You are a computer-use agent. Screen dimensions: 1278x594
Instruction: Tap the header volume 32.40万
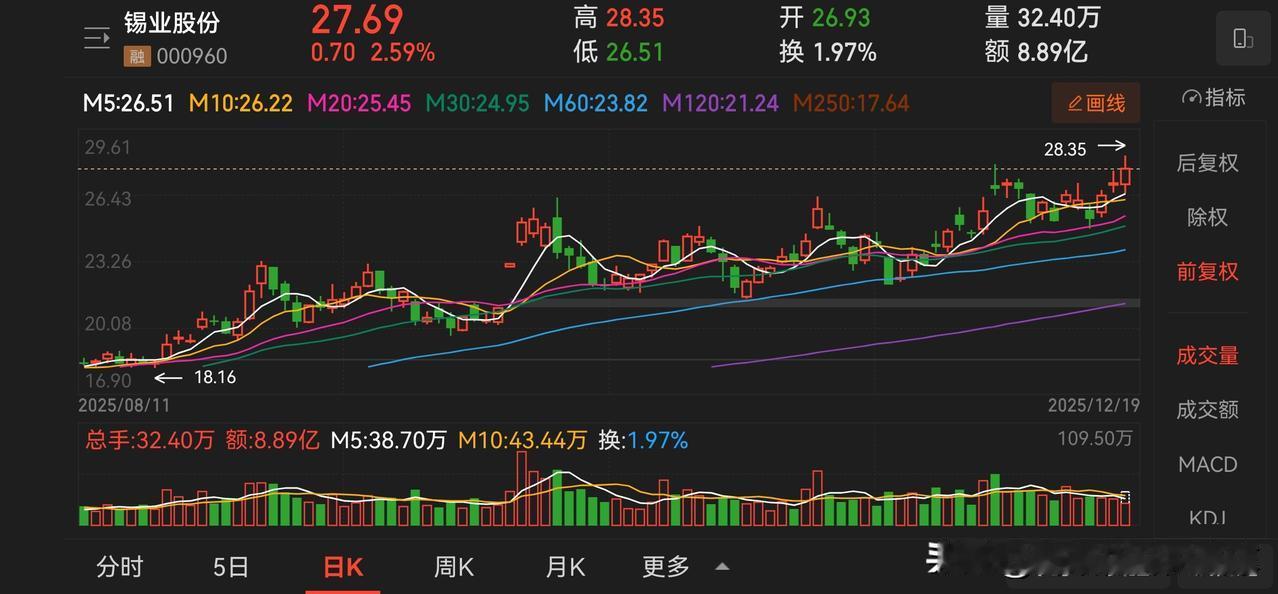(1058, 17)
